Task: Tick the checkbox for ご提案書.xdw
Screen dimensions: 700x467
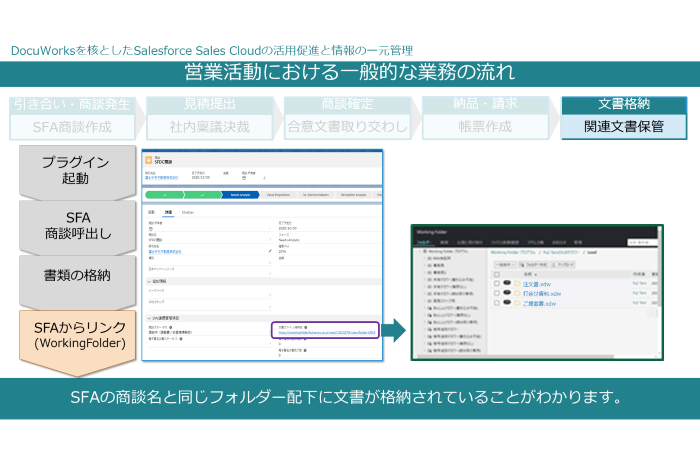Action: 496,303
